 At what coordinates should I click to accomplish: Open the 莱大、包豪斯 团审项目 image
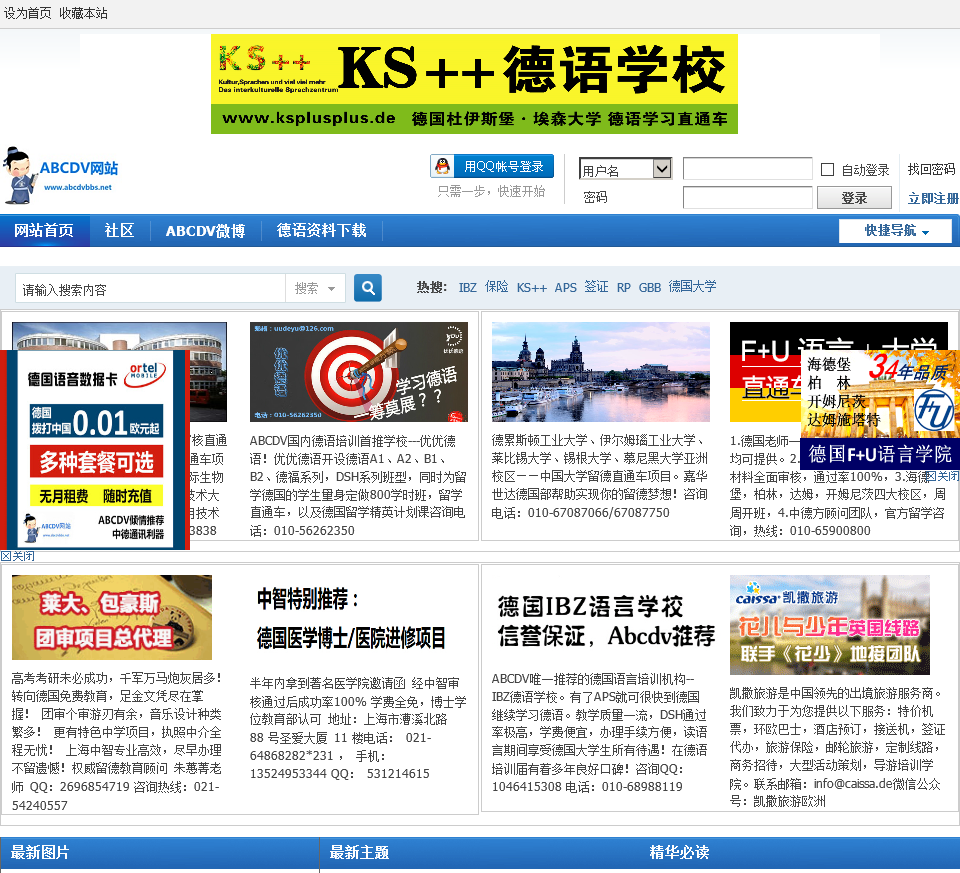point(111,617)
